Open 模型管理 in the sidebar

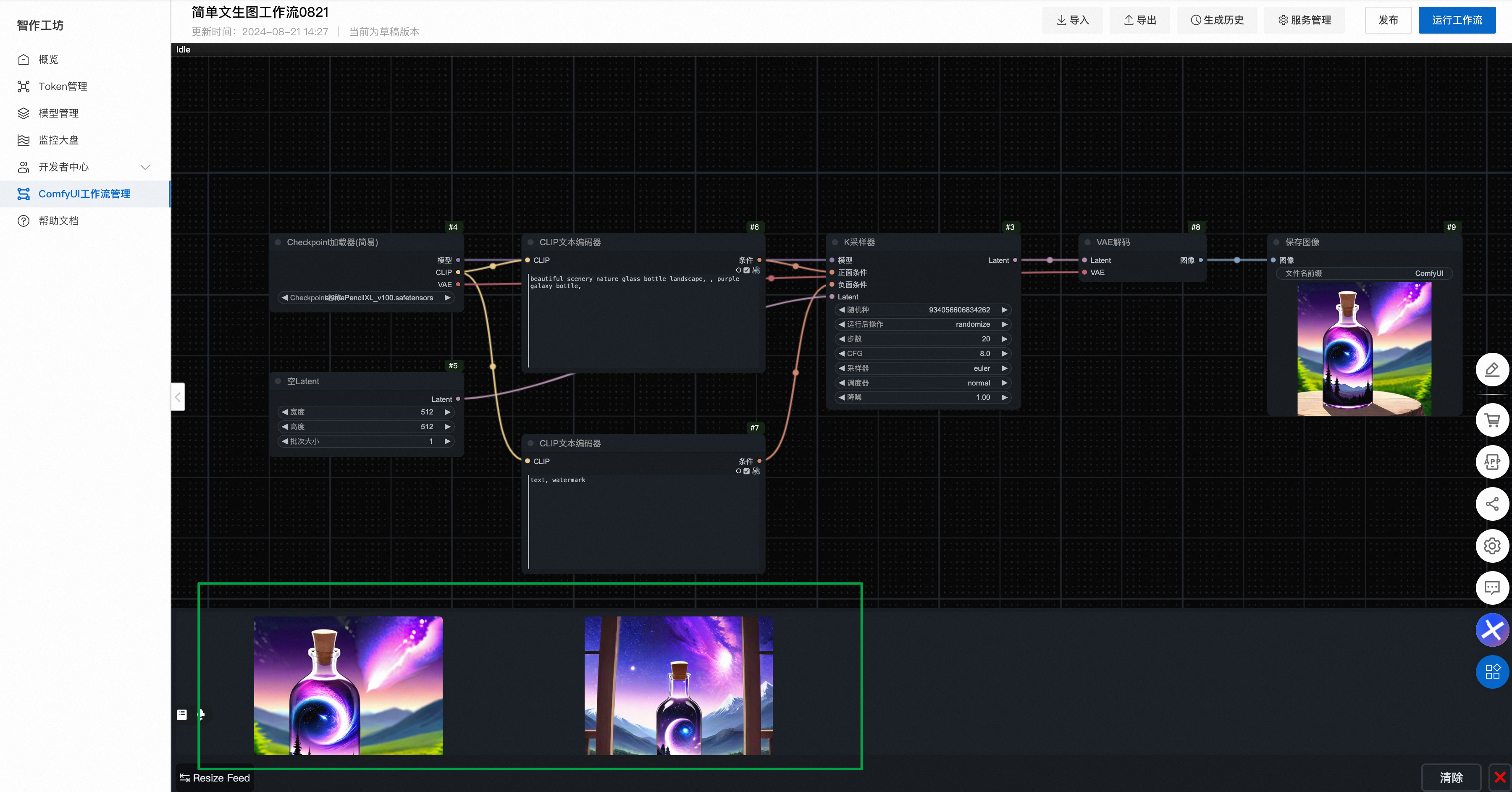pos(85,113)
